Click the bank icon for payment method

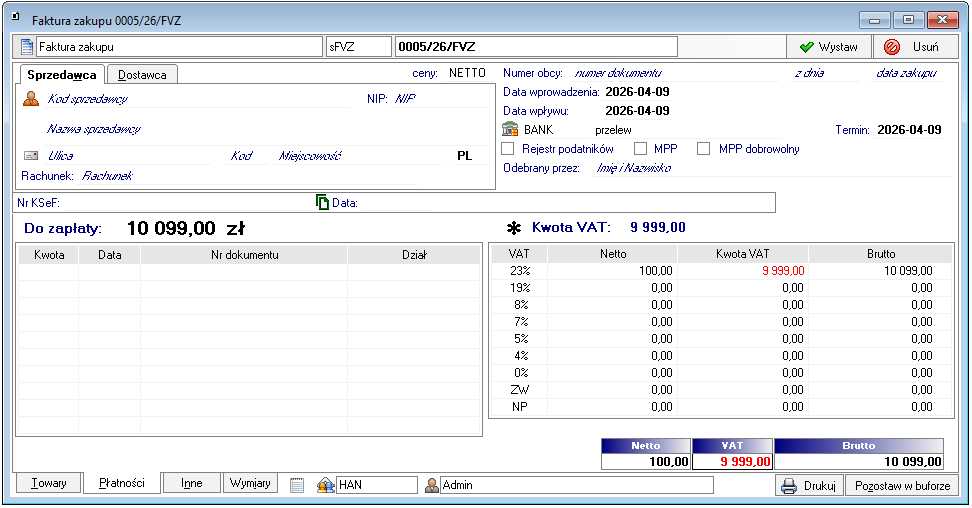tap(510, 130)
